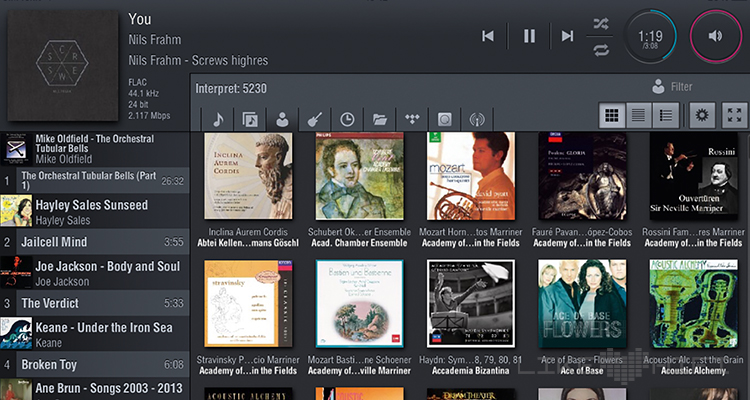Play The Orchestral Tubular Bells Part 1
The height and width of the screenshot is (400, 750).
point(95,180)
